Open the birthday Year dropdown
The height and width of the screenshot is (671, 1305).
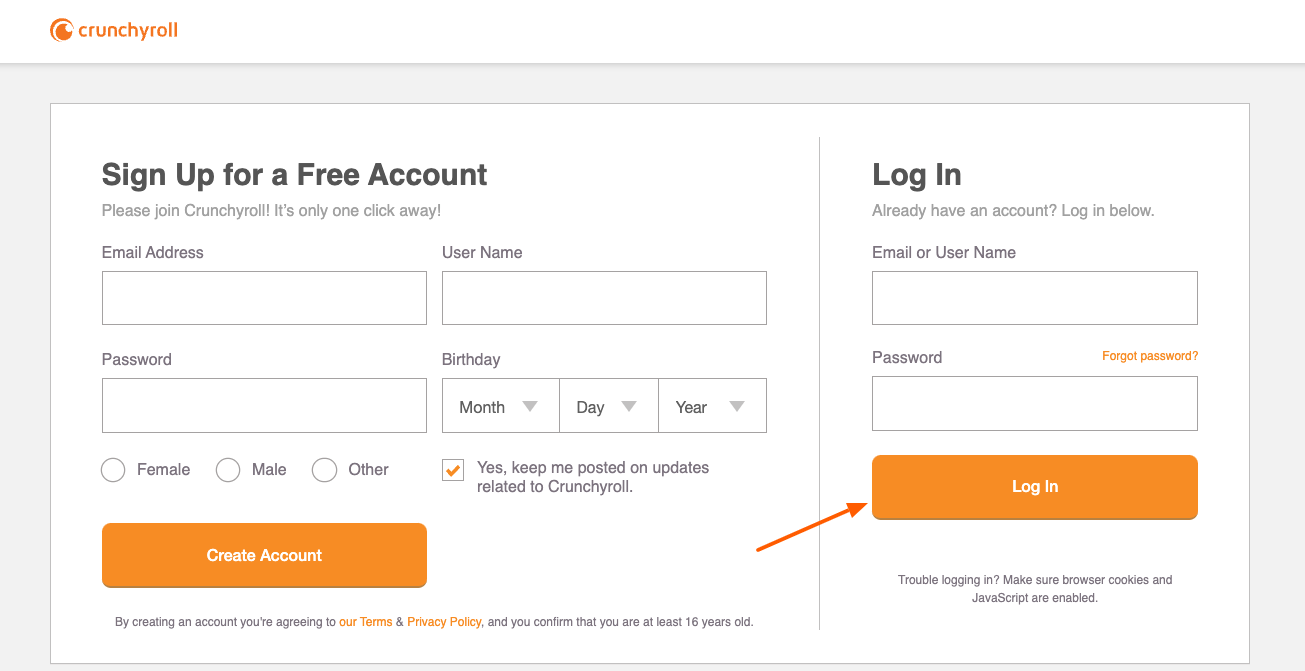[712, 406]
